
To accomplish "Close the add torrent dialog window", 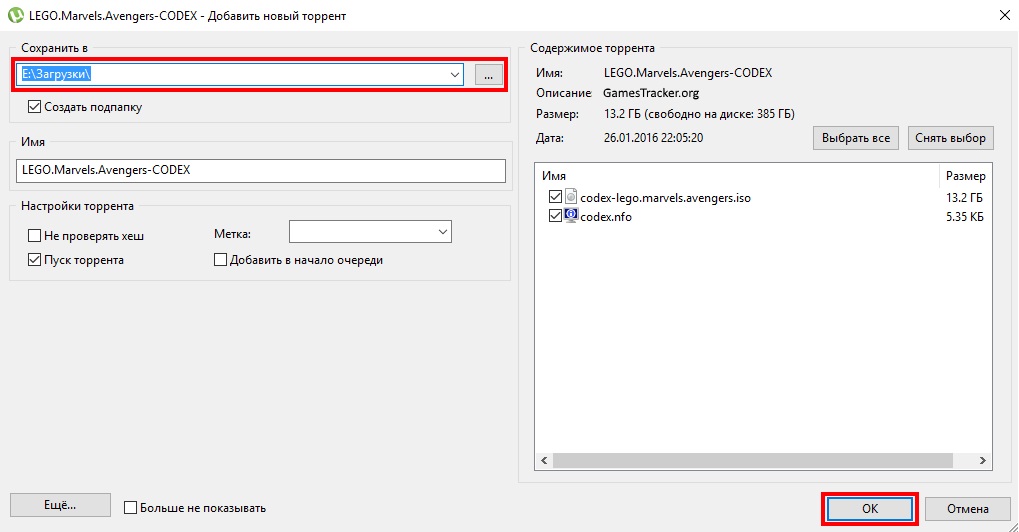I will [1004, 15].
